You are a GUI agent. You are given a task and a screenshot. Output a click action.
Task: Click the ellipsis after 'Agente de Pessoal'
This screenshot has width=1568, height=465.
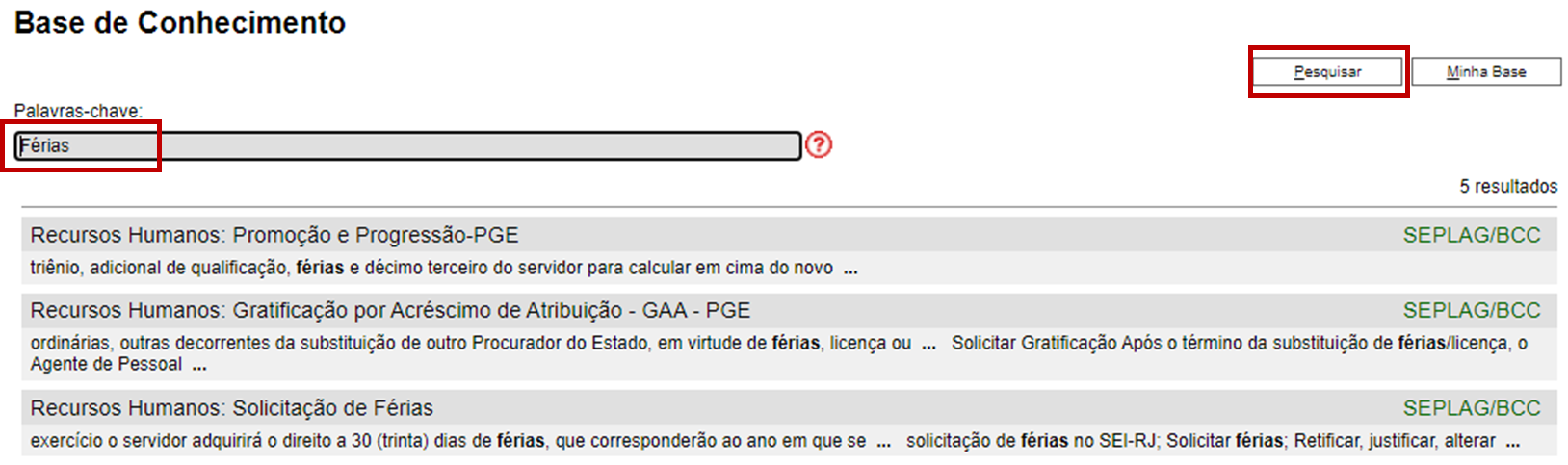point(198,367)
